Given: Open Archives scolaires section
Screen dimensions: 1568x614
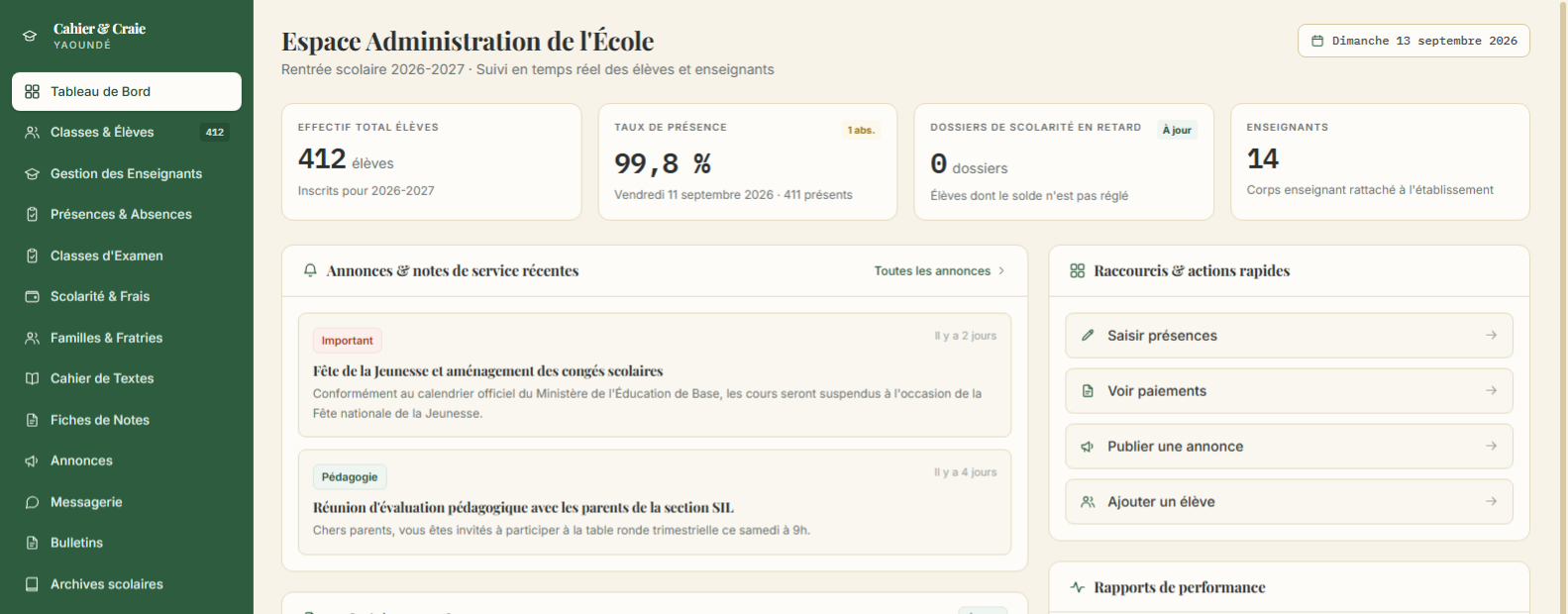Looking at the screenshot, I should pyautogui.click(x=127, y=584).
